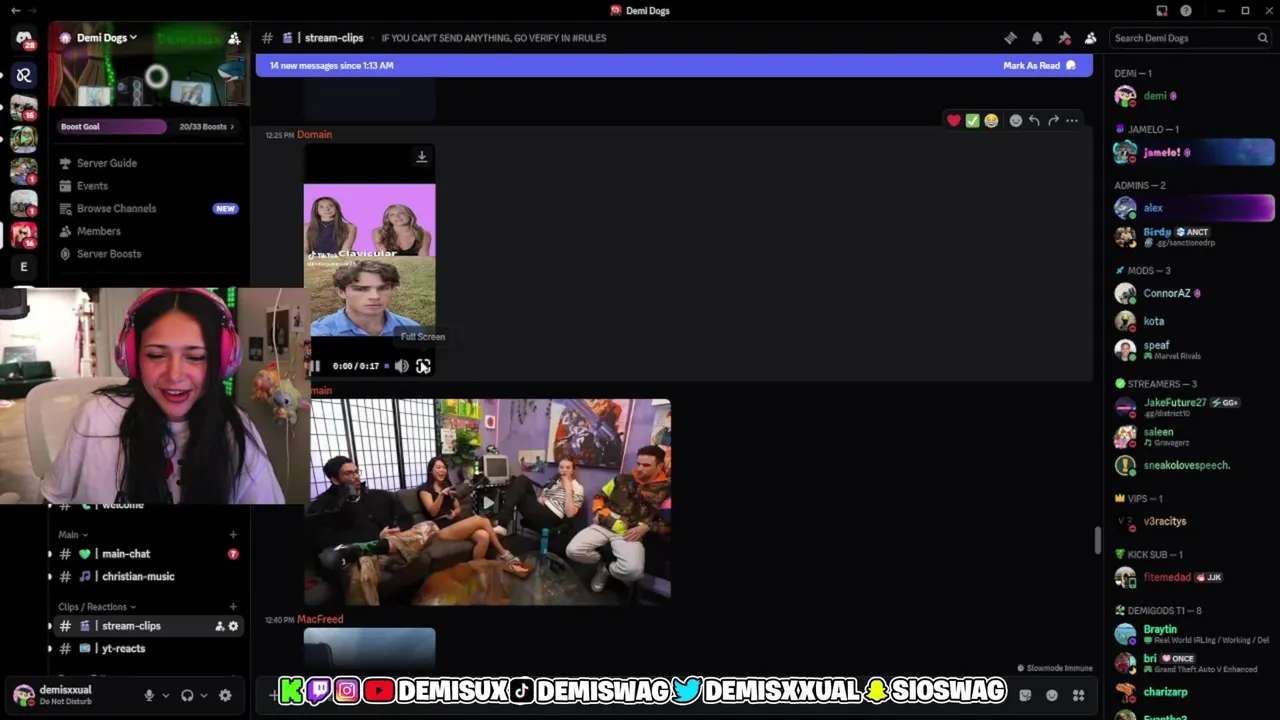Reply to message using arrow icon
Viewport: 1280px width, 720px height.
point(1034,121)
